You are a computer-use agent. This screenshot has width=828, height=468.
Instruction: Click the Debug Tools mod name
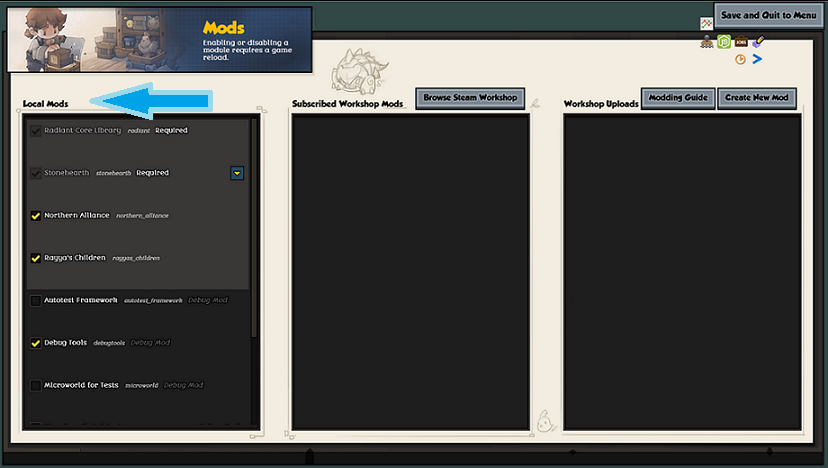(x=65, y=343)
